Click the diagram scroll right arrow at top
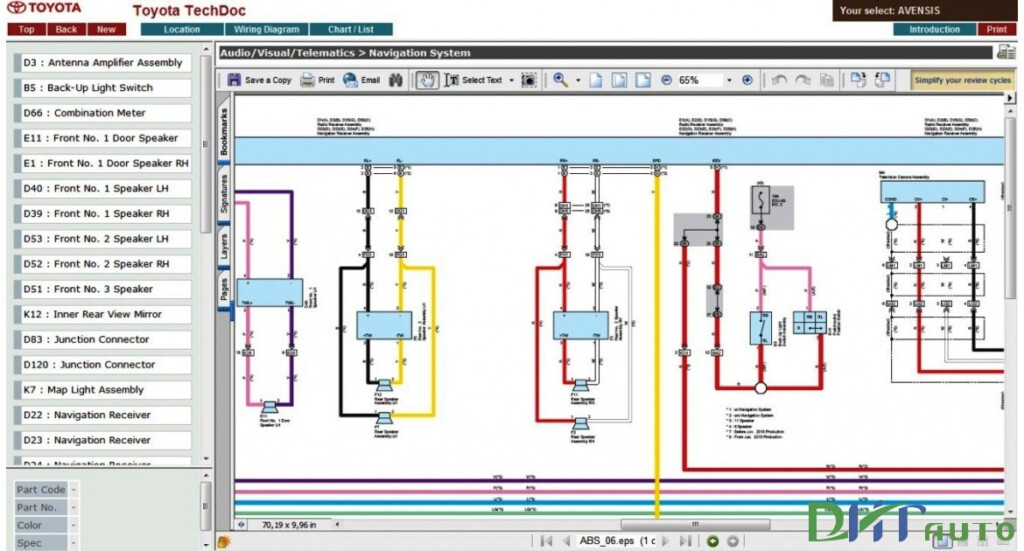The height and width of the screenshot is (551, 1024). point(1010,98)
